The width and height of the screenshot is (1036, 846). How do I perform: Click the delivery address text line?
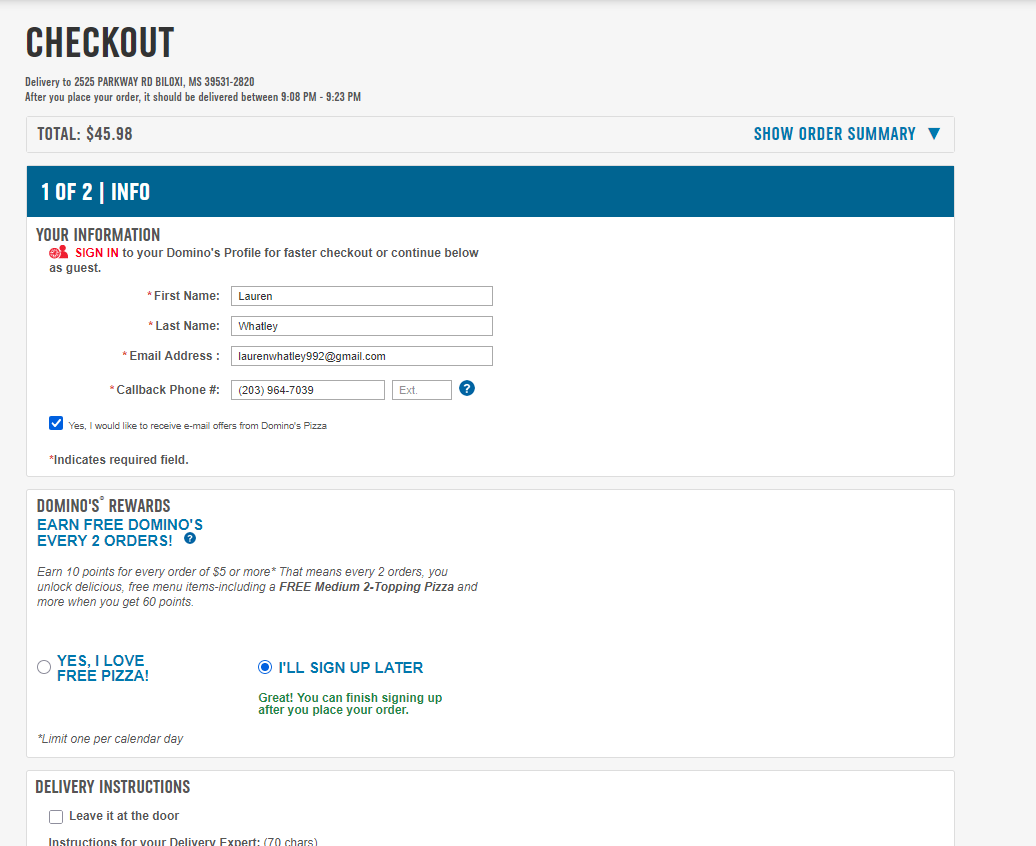[x=139, y=82]
